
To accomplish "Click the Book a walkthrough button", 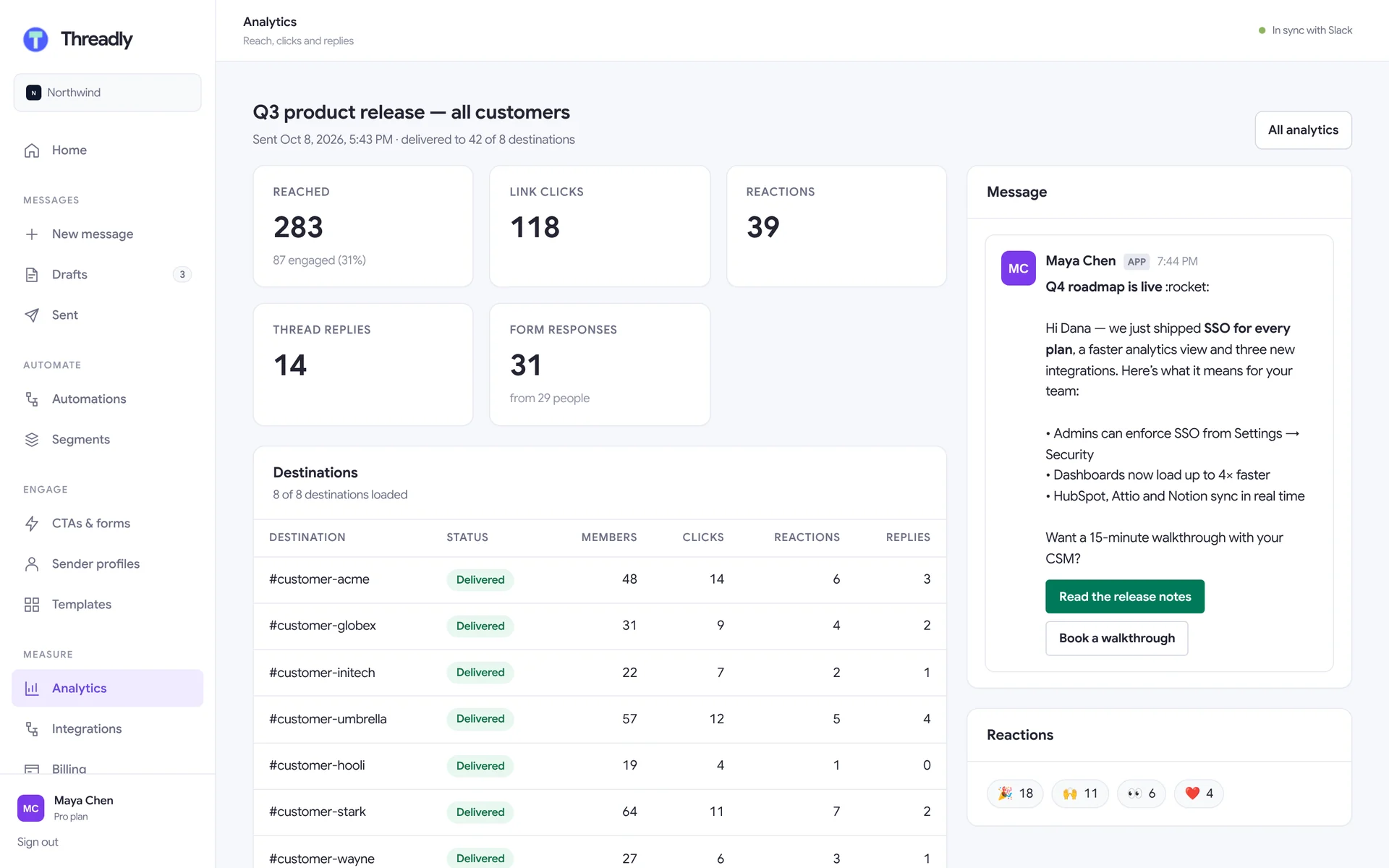I will tap(1116, 639).
